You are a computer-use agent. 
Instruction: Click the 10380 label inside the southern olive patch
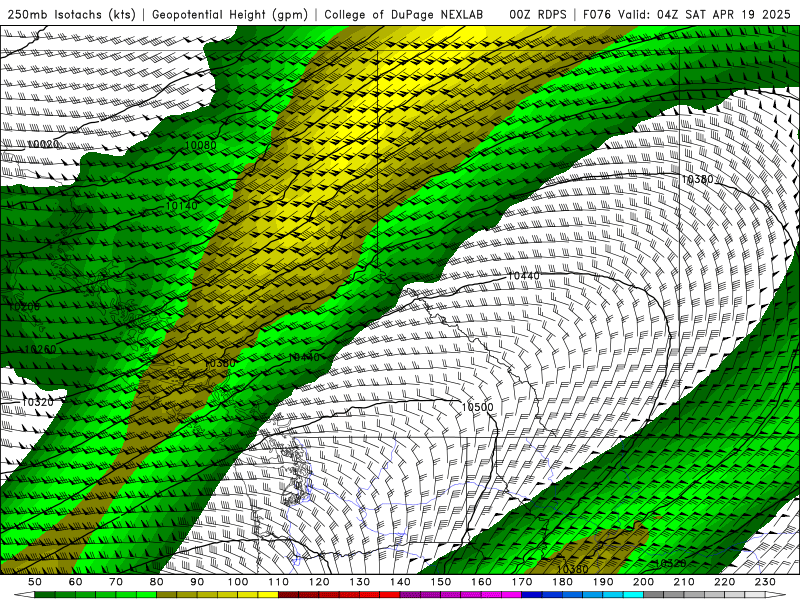[572, 568]
